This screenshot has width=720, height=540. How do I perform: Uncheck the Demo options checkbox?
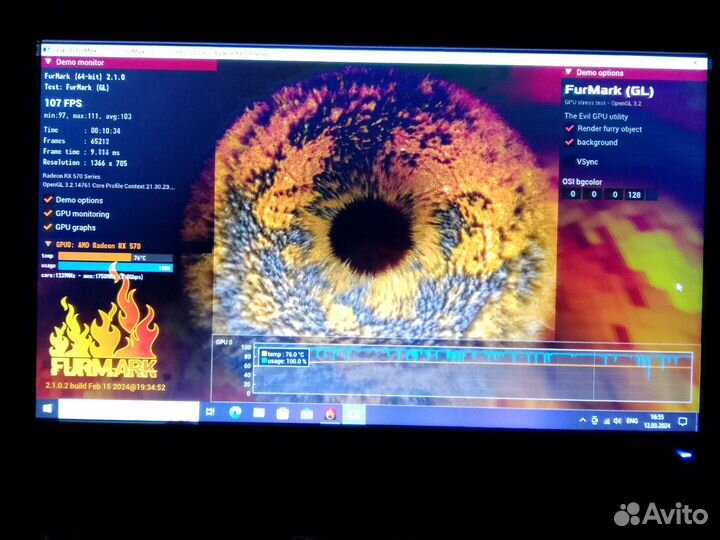(x=48, y=200)
